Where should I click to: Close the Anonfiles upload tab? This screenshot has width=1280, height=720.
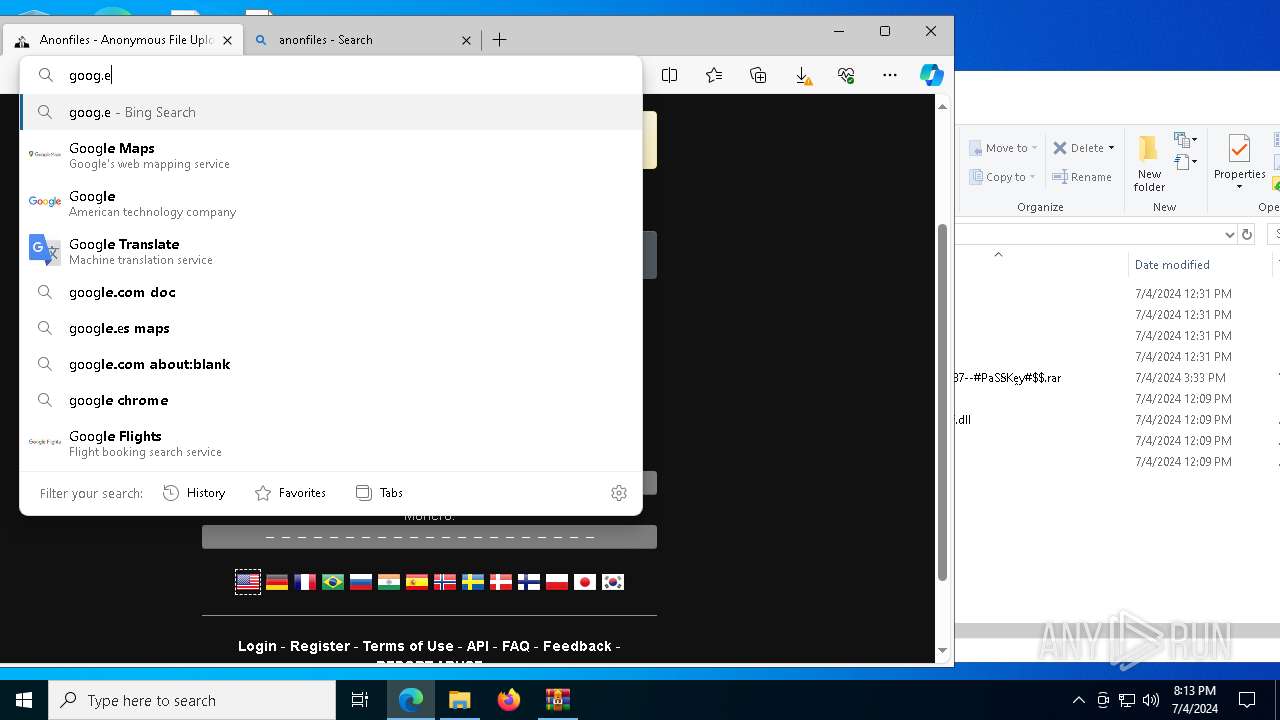click(227, 40)
